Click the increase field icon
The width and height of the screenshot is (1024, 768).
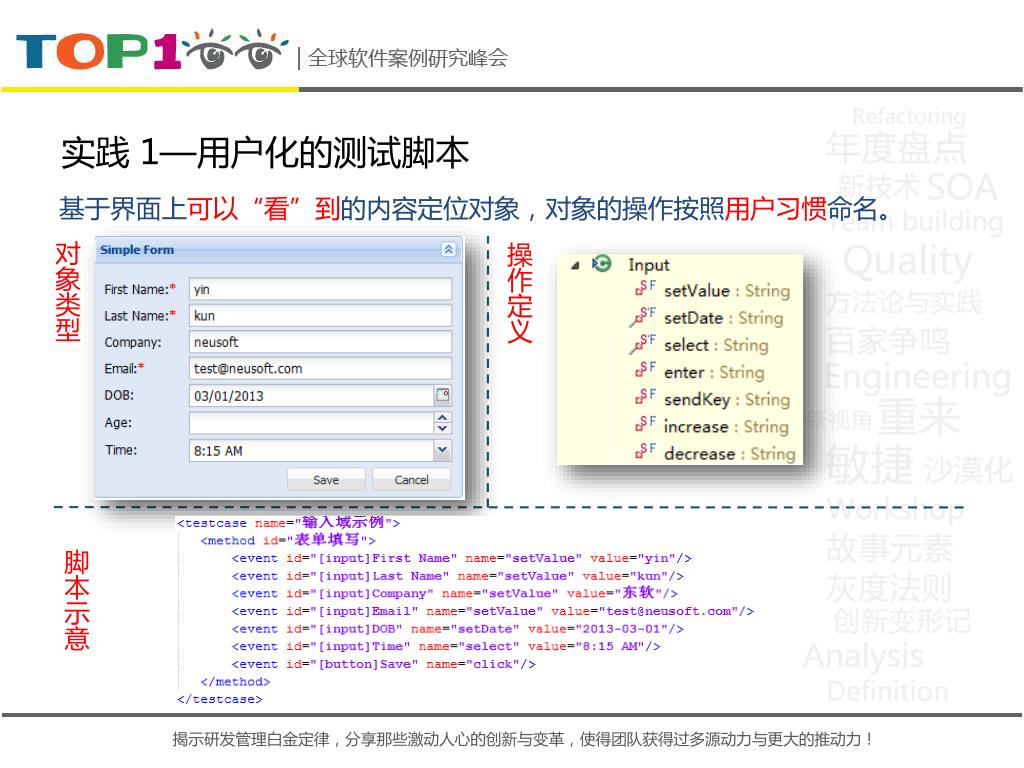pos(645,424)
